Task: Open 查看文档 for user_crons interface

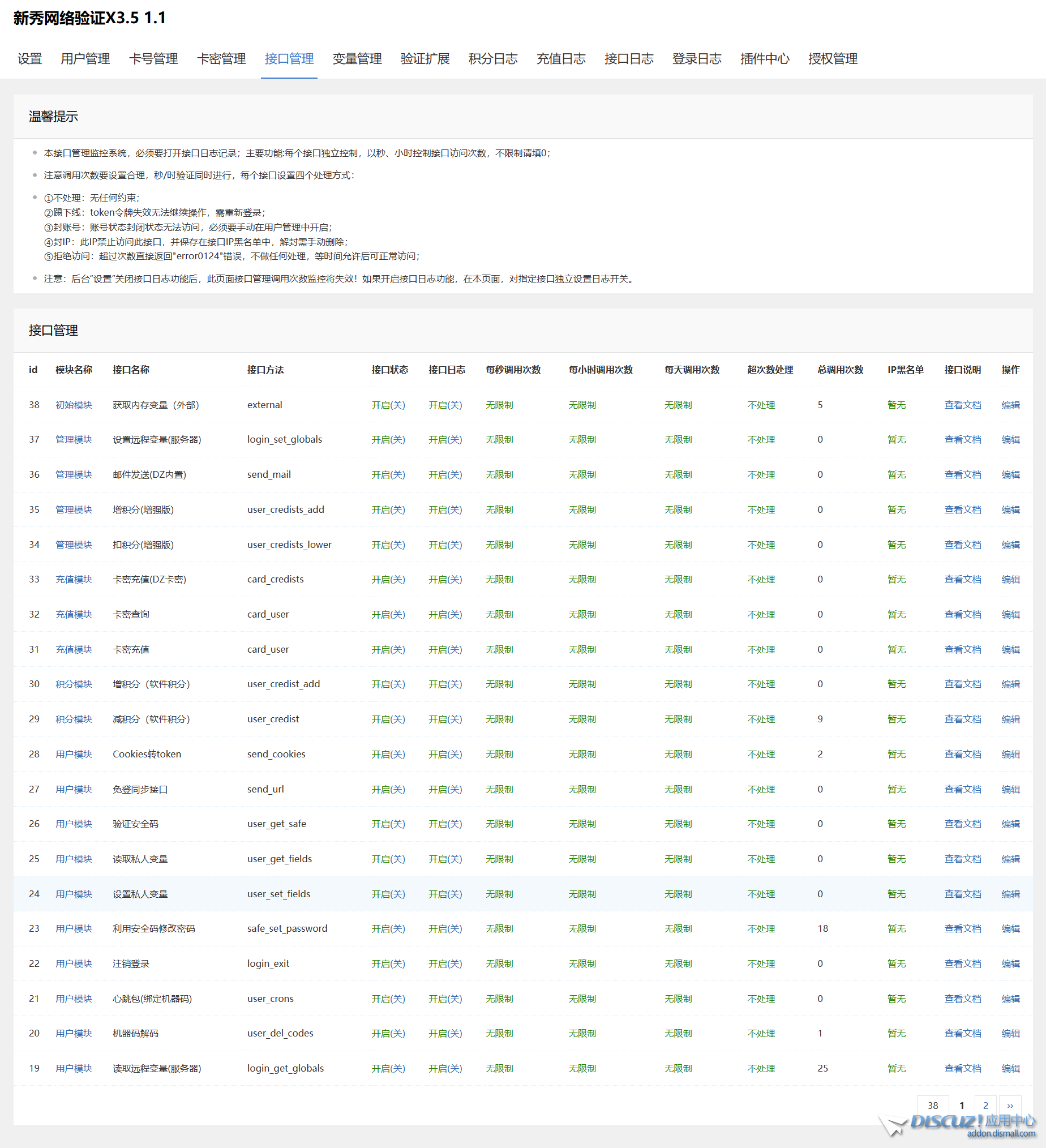Action: [962, 999]
